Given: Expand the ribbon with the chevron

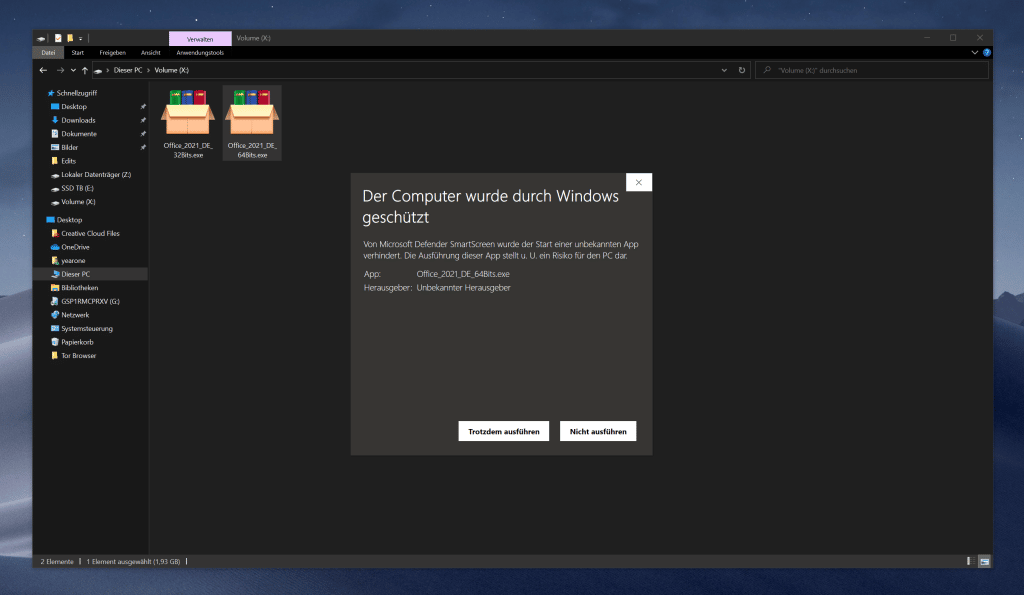Looking at the screenshot, I should point(974,52).
